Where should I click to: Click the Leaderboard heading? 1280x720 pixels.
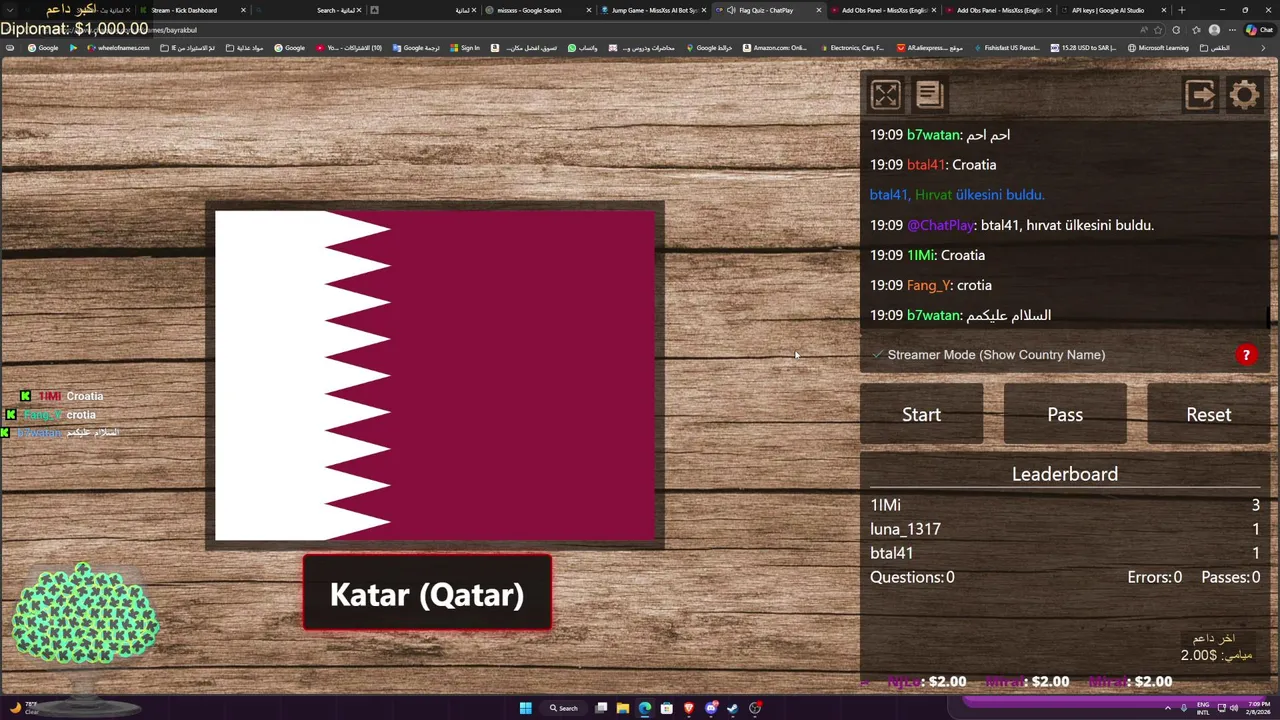pos(1065,474)
